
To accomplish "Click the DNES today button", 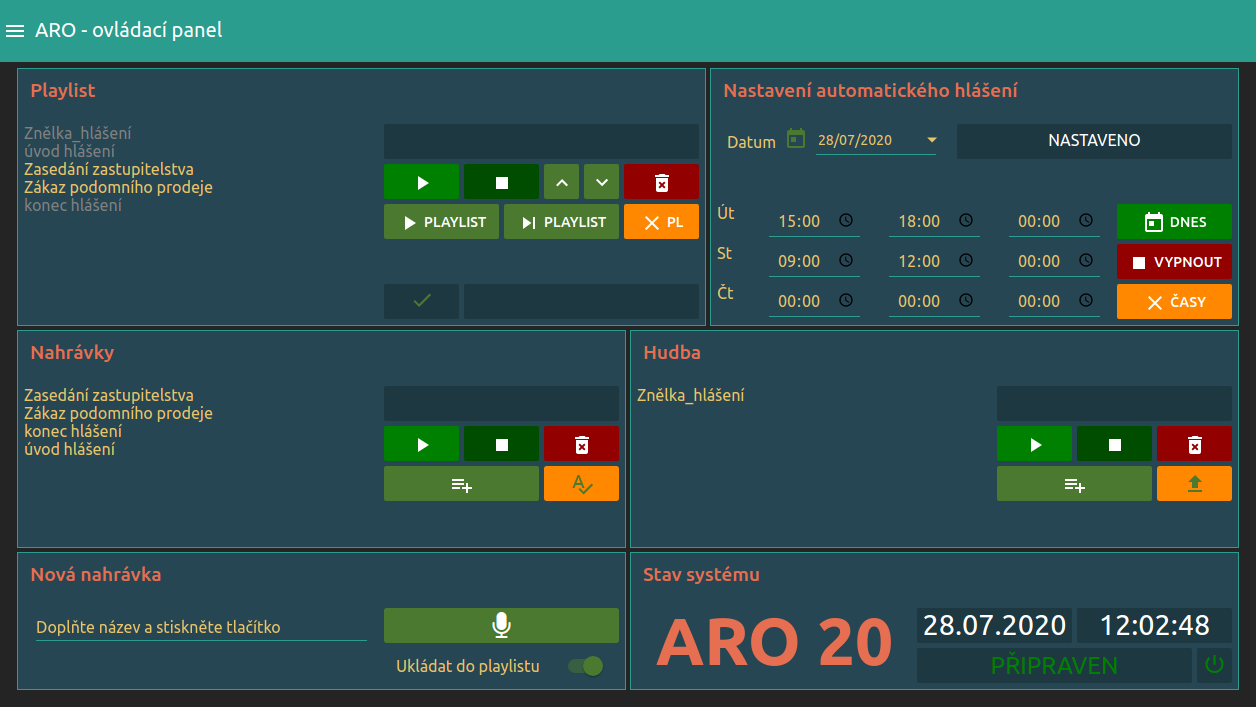I will (1174, 222).
